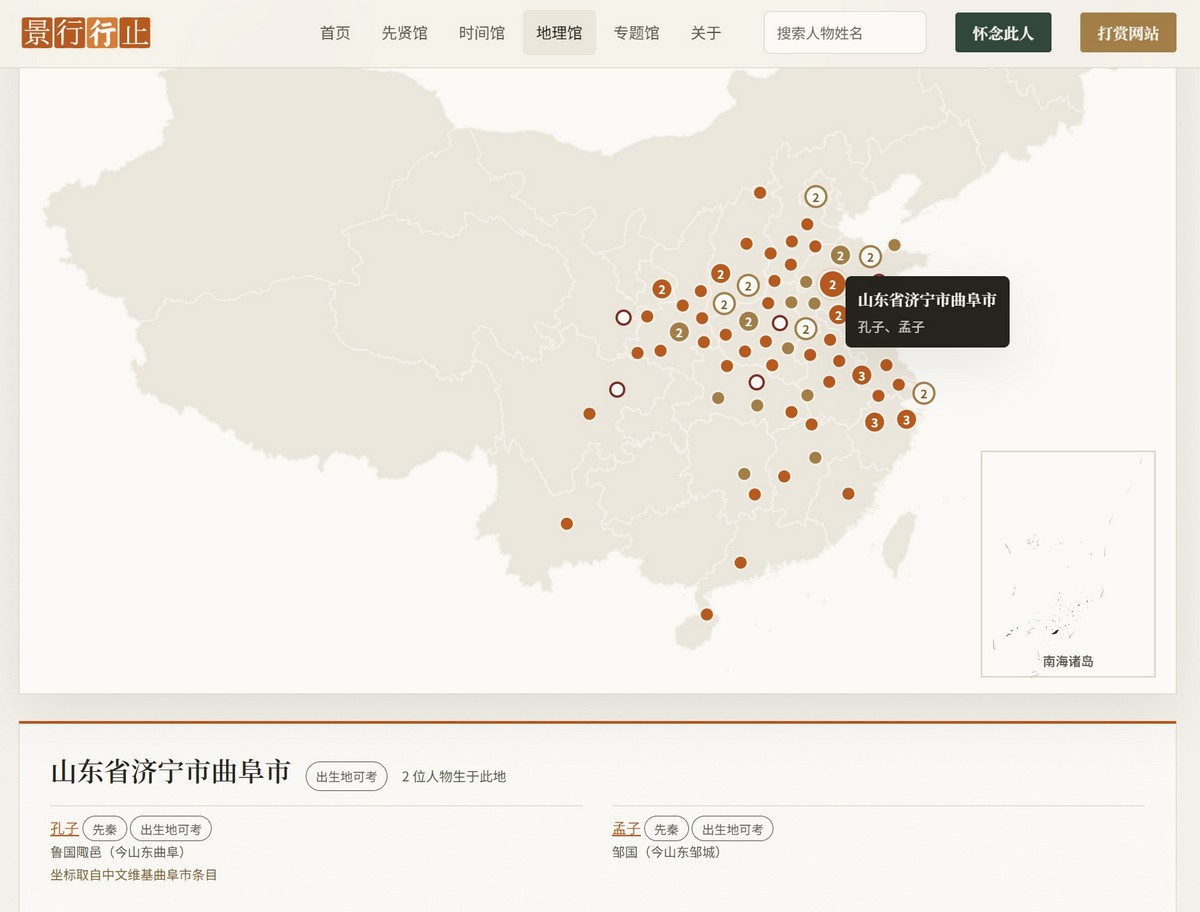This screenshot has width=1200, height=912.
Task: Select the map marker on Hainan island
Action: click(707, 614)
